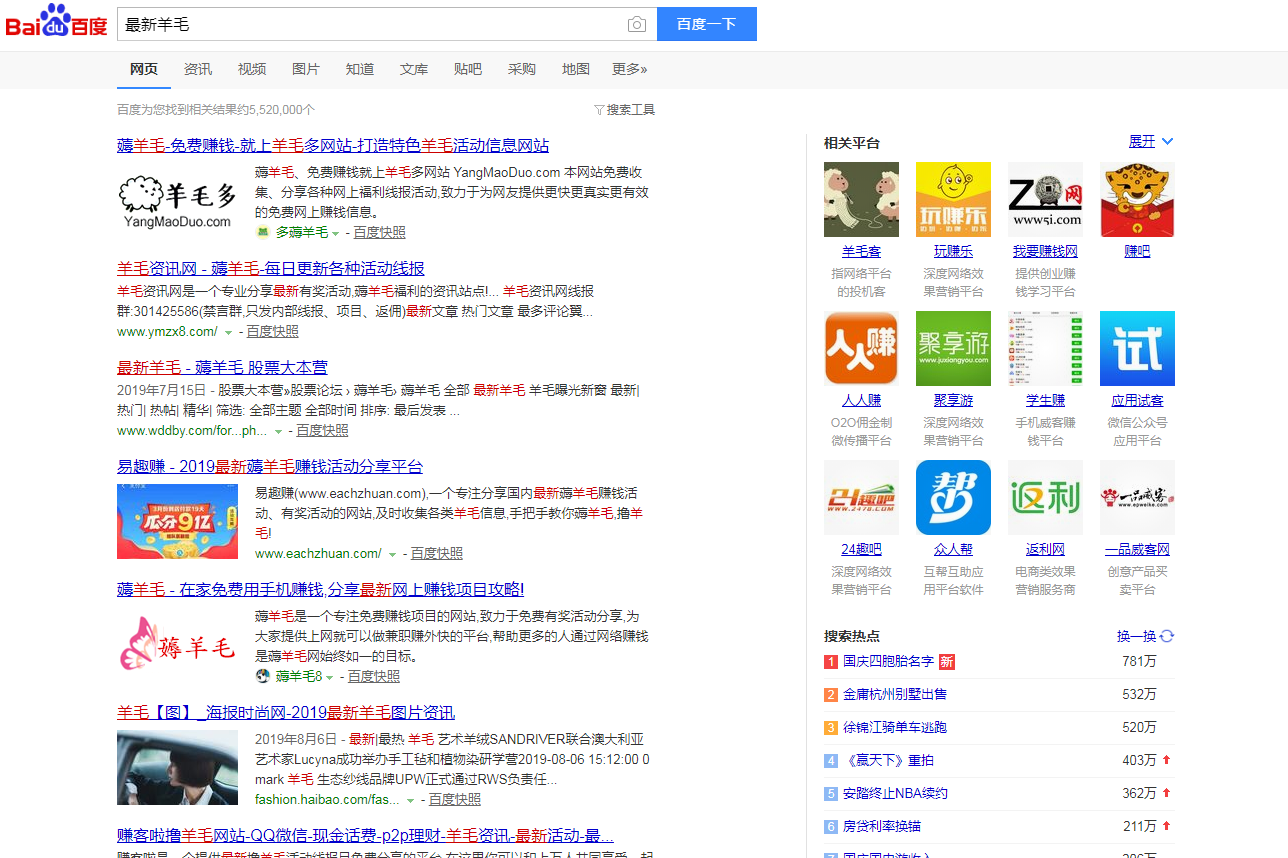The image size is (1288, 858).
Task: Expand the 相关平台 panel with 展开
Action: click(x=1151, y=142)
